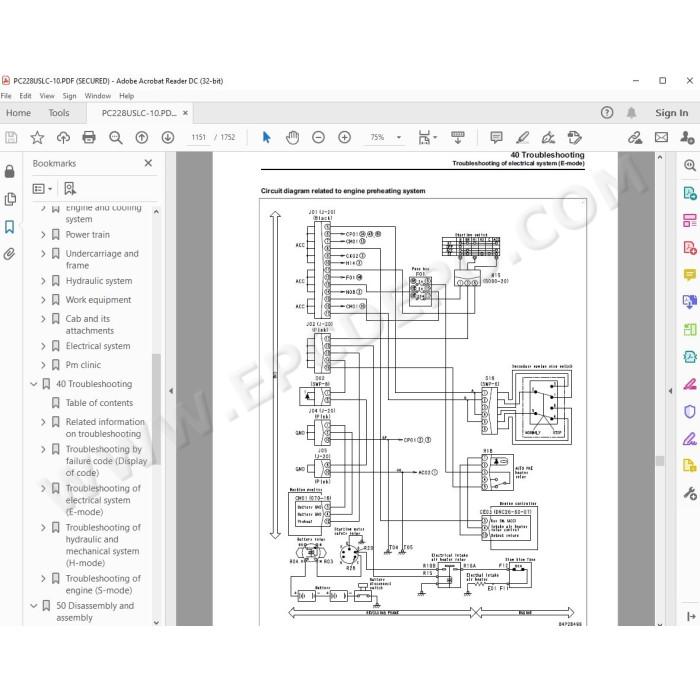Expand Undercarriage and frame bookmark
Screen dimensions: 700x700
(x=43, y=254)
